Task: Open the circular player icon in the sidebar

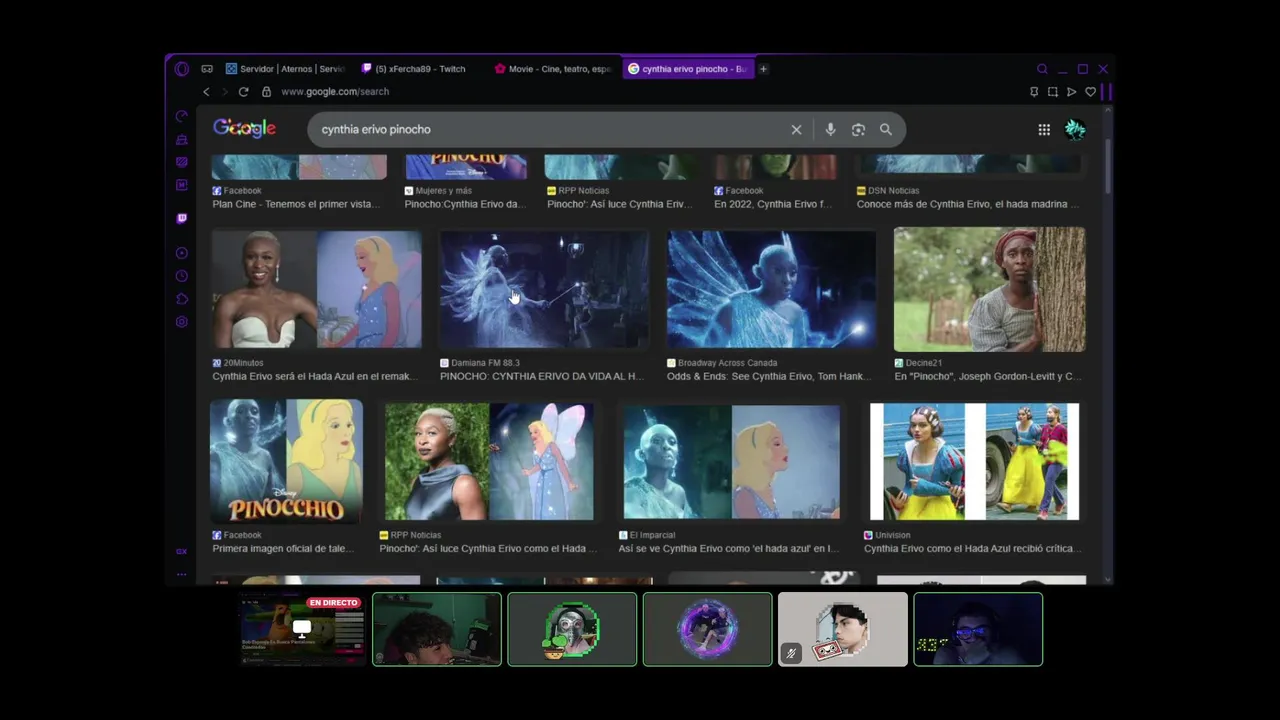Action: [x=181, y=253]
